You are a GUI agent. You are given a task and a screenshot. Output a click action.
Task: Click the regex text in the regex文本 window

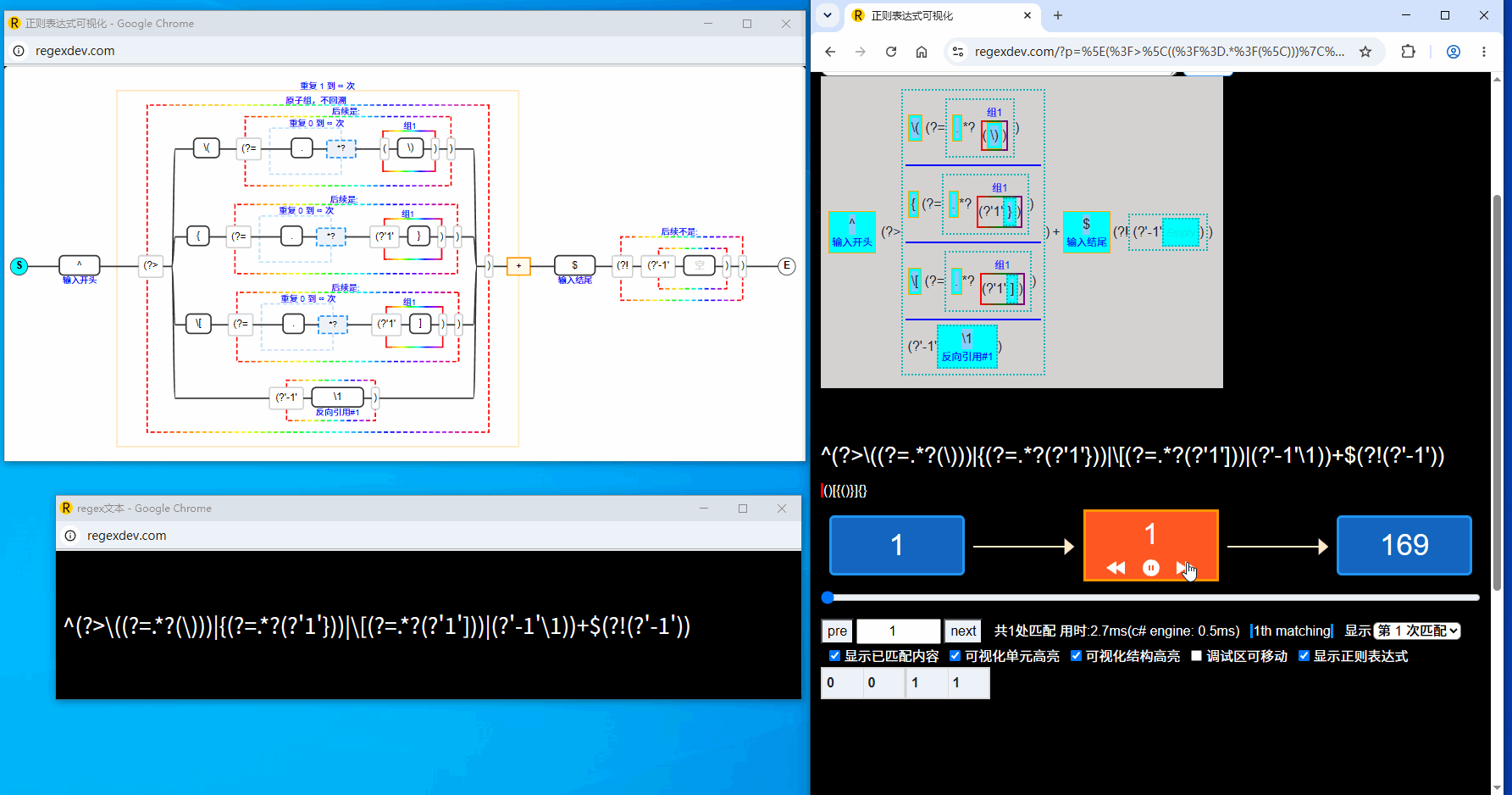377,626
